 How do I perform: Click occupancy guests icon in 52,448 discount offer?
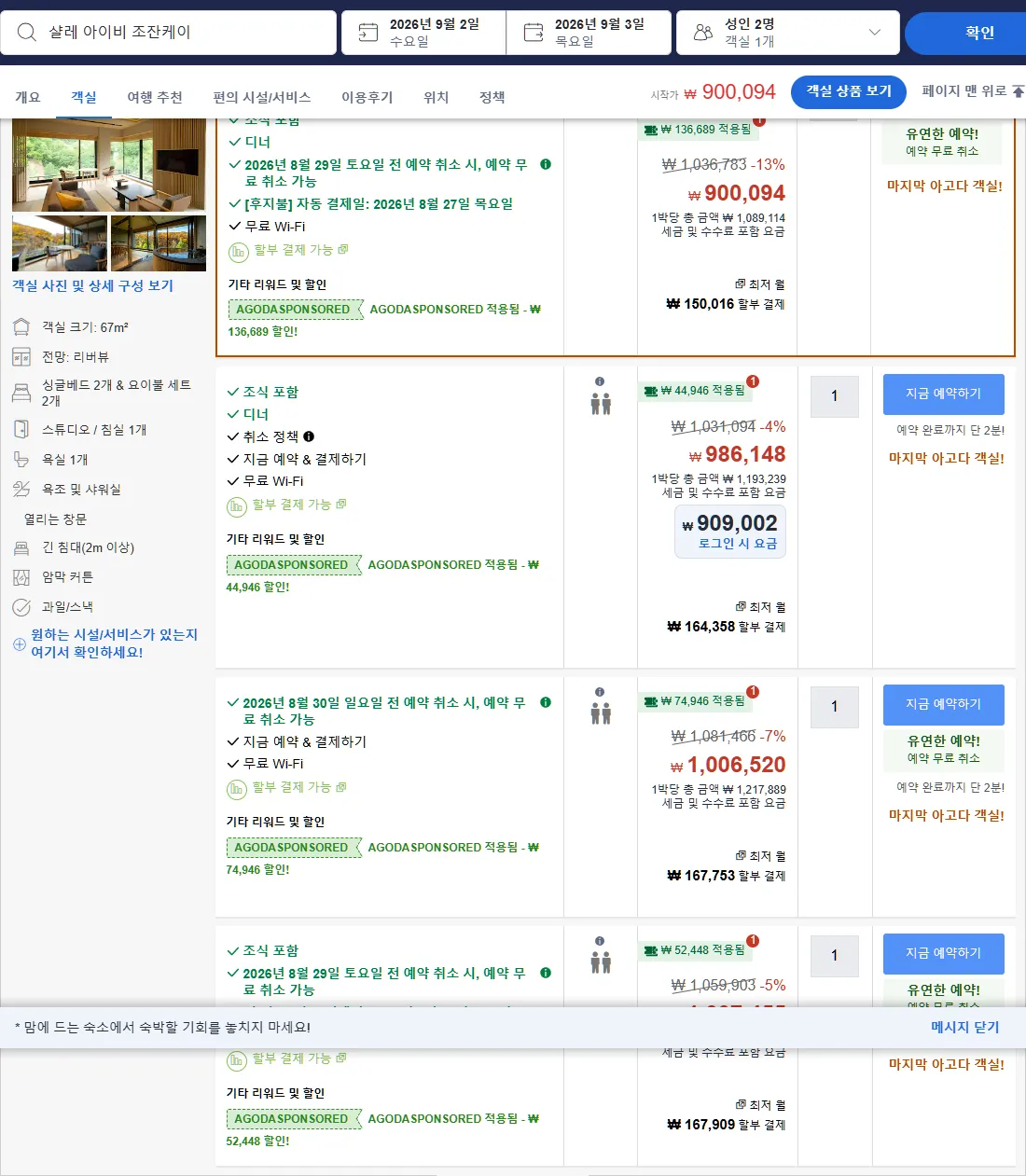coord(601,962)
